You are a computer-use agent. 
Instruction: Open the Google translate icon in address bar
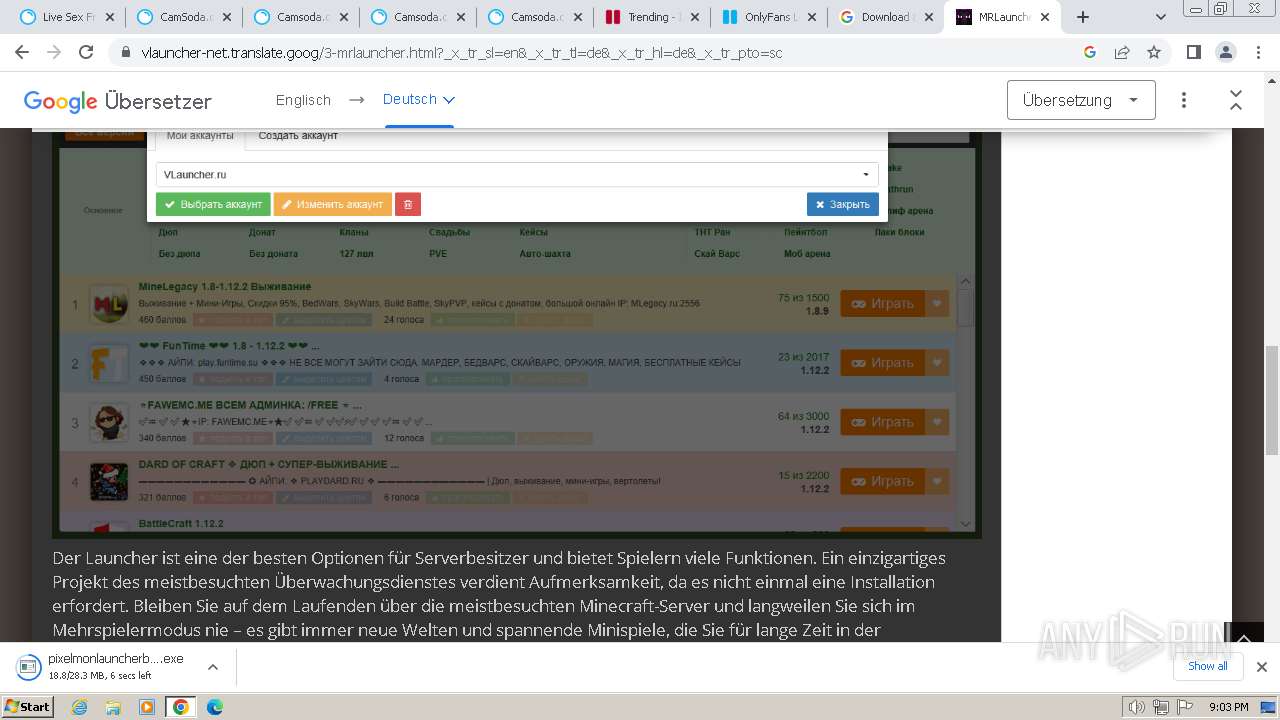click(x=1090, y=53)
